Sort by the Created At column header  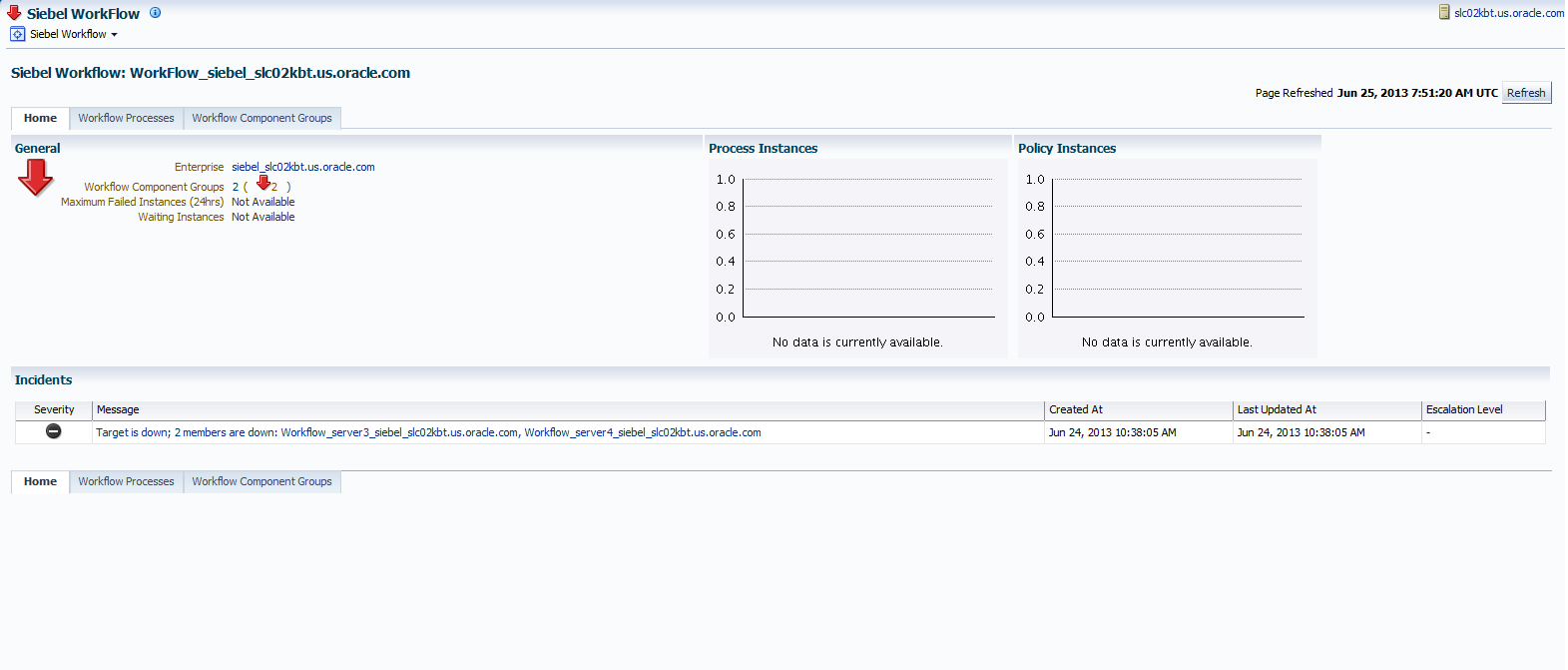1139,409
